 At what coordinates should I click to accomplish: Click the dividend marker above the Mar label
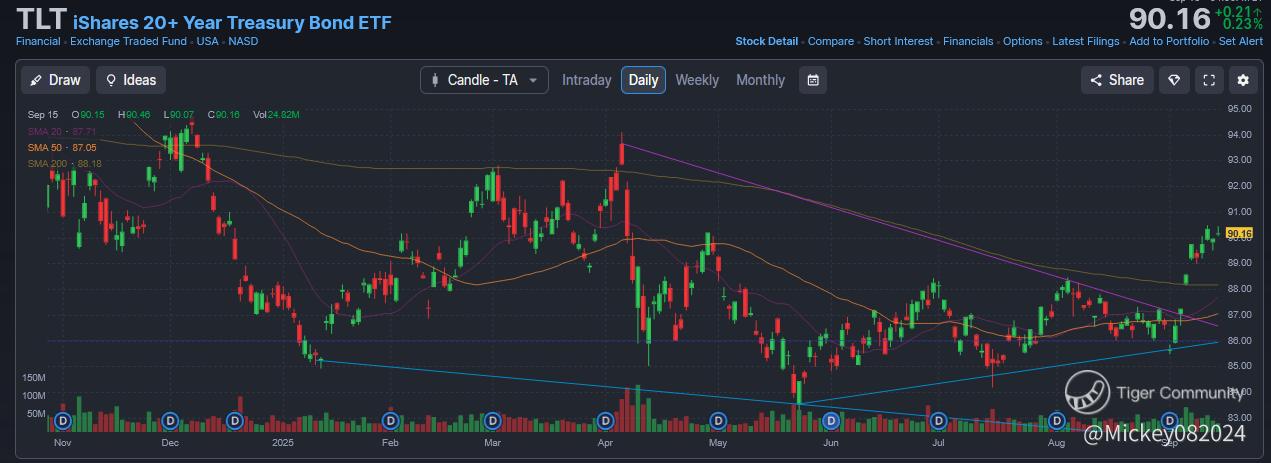point(493,420)
